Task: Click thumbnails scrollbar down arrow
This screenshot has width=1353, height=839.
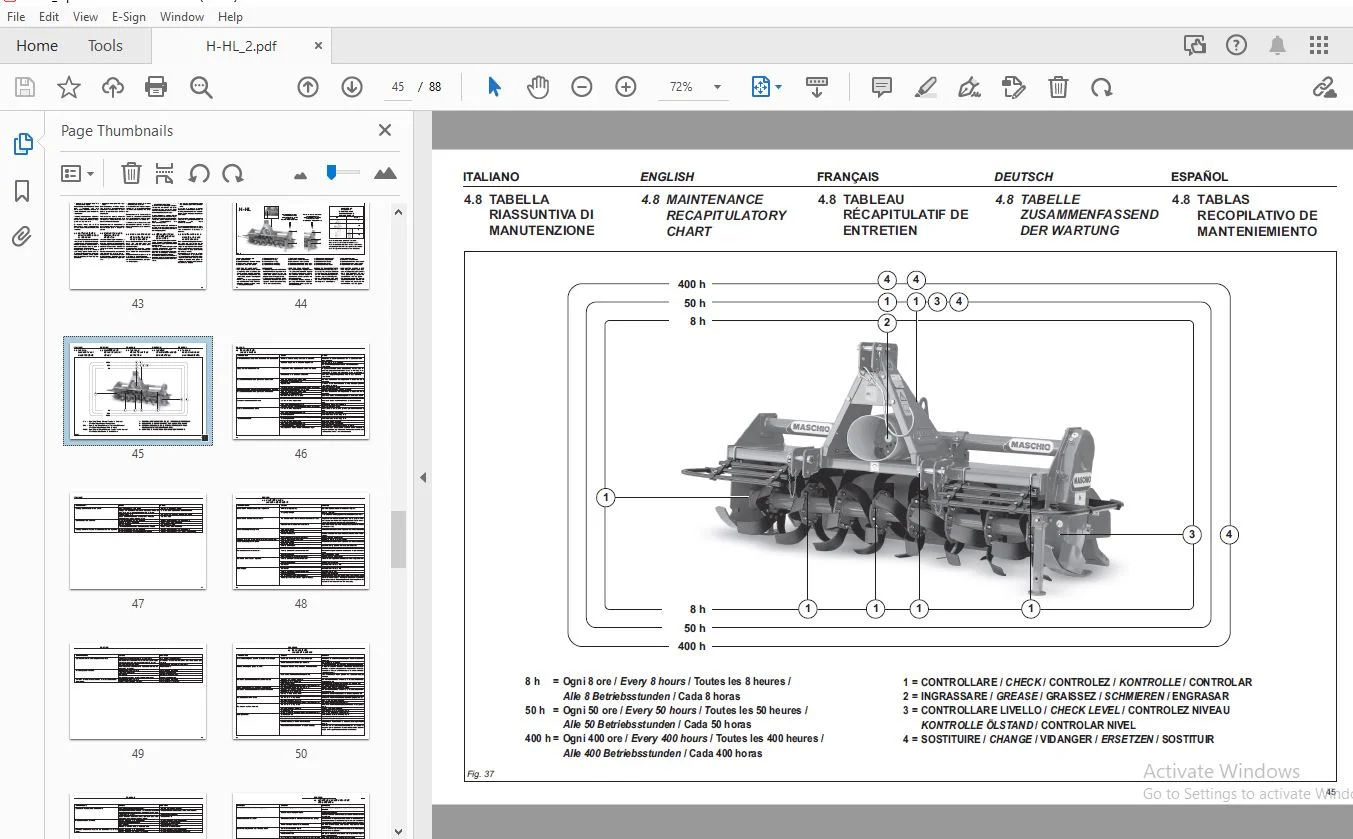Action: pos(398,830)
